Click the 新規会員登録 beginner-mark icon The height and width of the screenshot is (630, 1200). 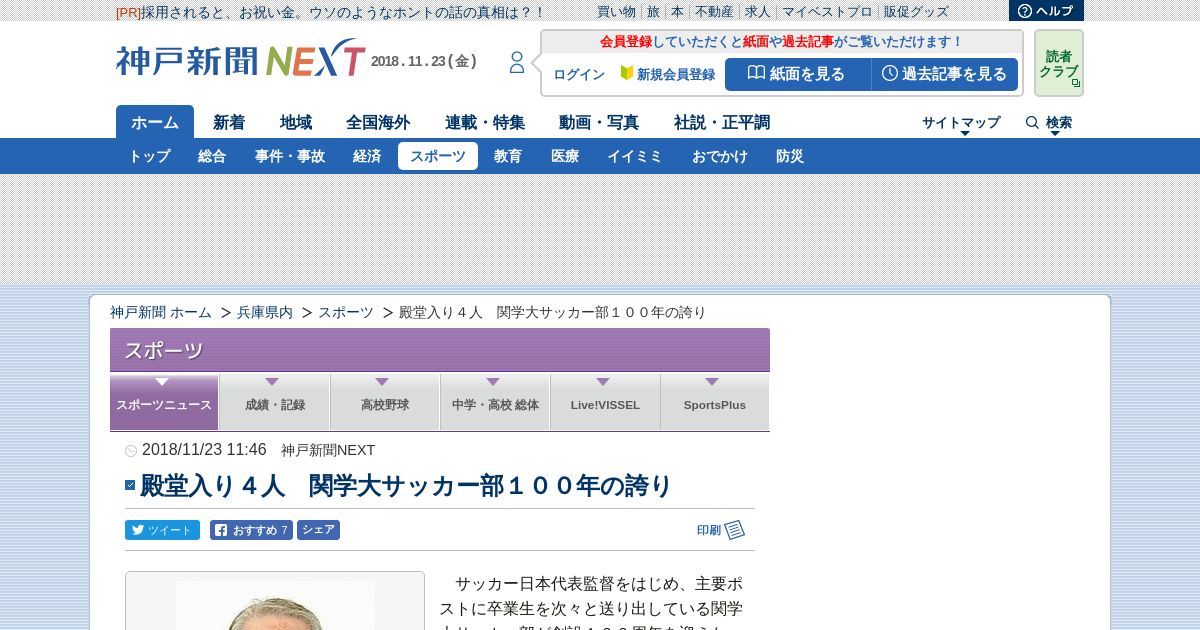pos(627,73)
